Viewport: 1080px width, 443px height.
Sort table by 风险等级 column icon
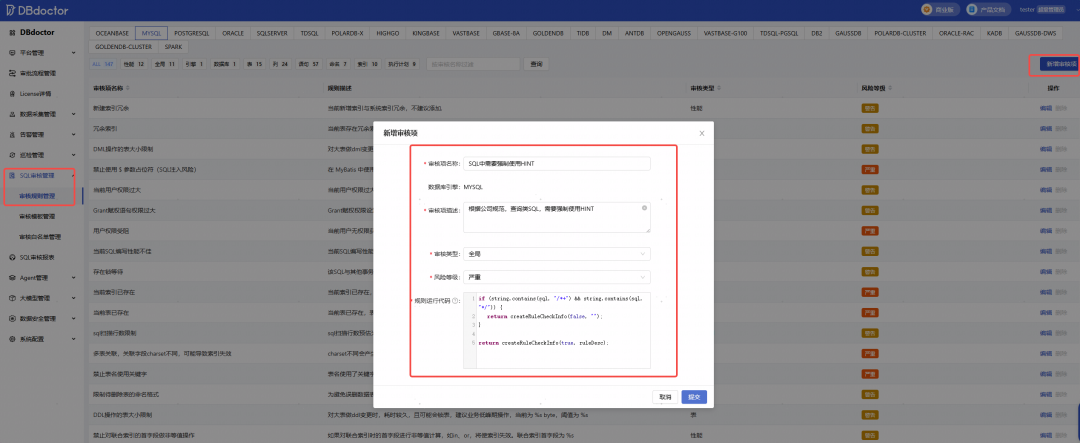(x=889, y=88)
